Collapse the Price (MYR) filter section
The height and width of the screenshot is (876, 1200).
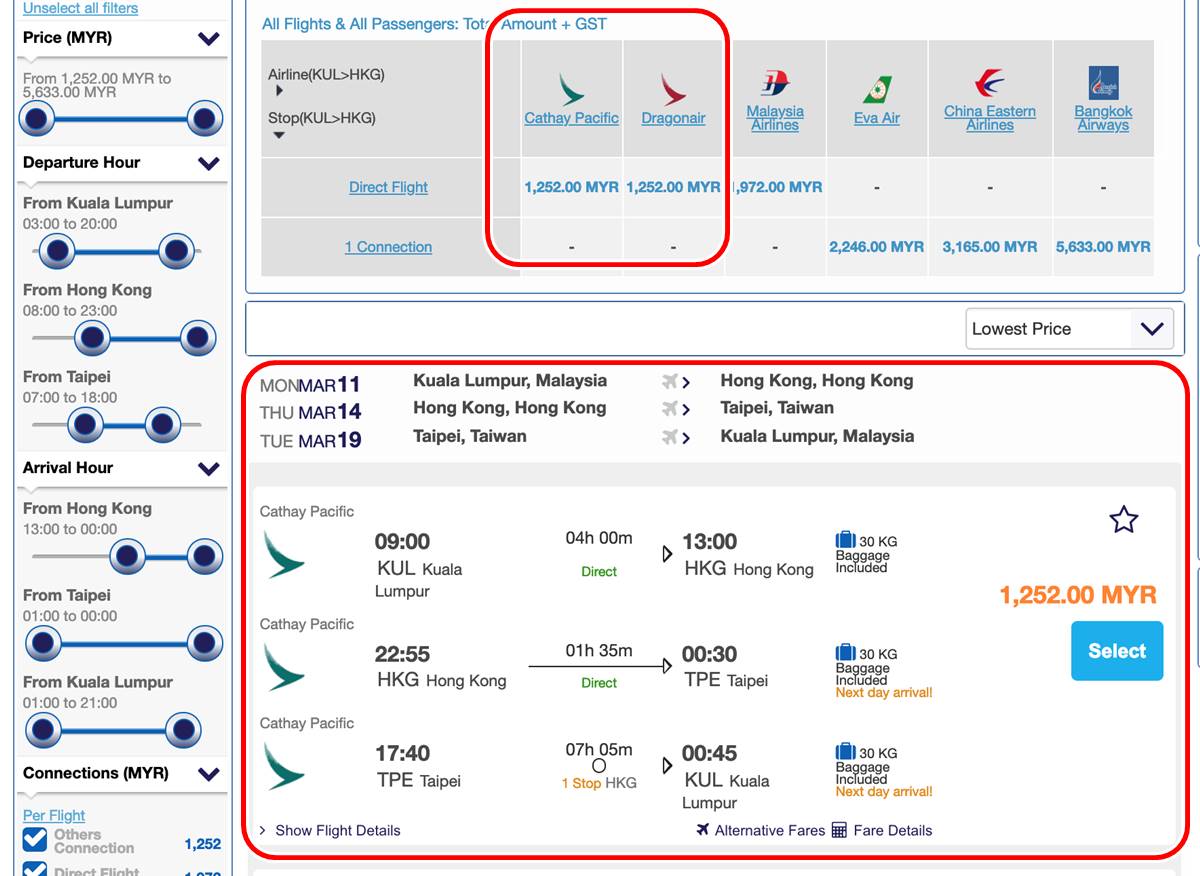pyautogui.click(x=209, y=39)
